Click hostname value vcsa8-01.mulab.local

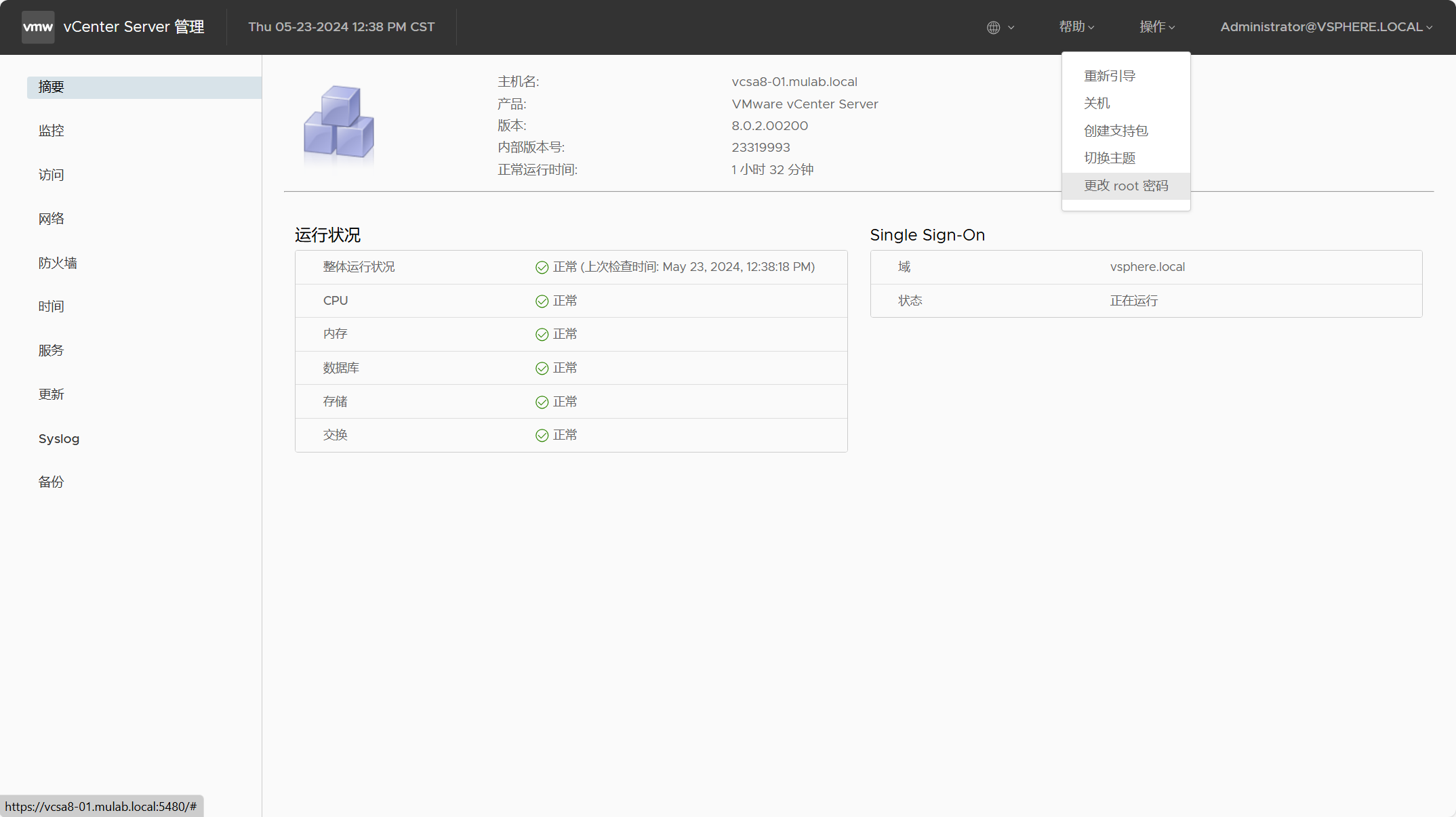coord(794,82)
